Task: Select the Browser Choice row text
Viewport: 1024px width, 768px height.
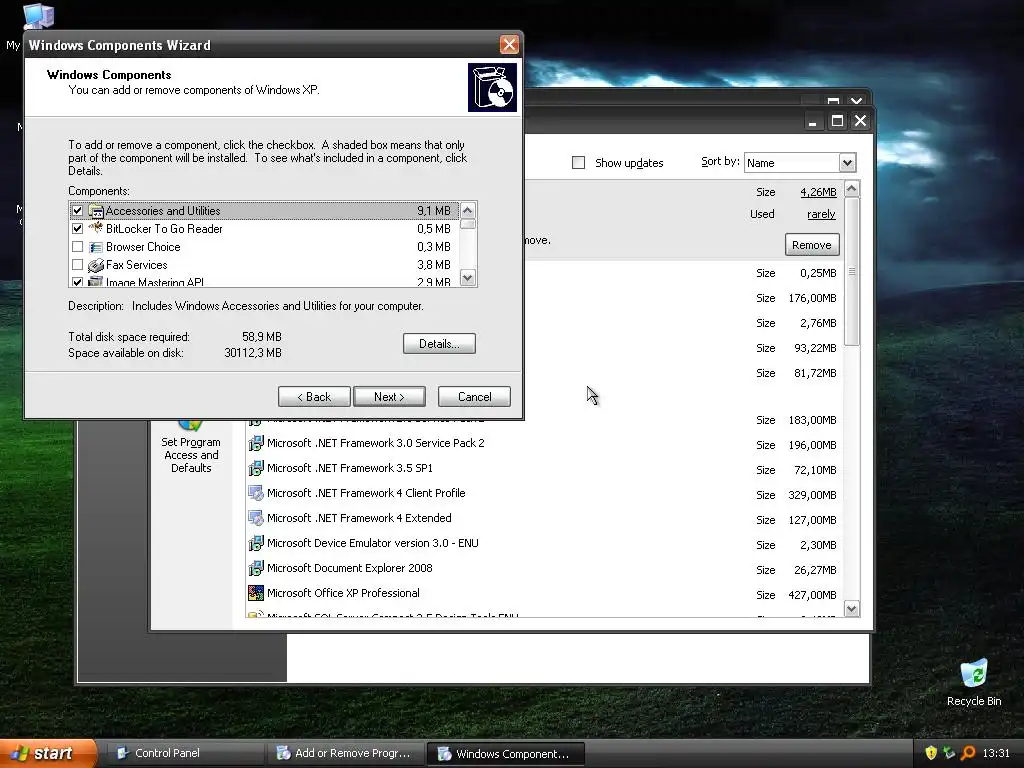Action: click(x=143, y=247)
